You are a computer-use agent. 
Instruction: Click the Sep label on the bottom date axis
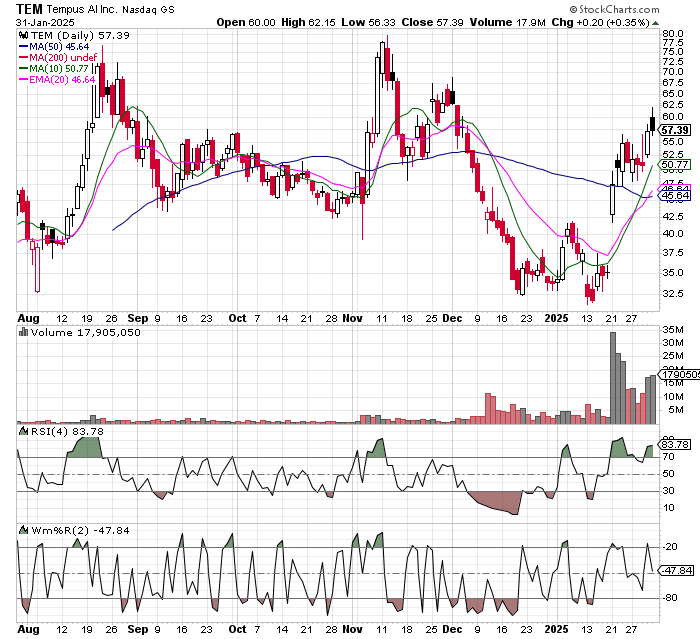(x=138, y=629)
